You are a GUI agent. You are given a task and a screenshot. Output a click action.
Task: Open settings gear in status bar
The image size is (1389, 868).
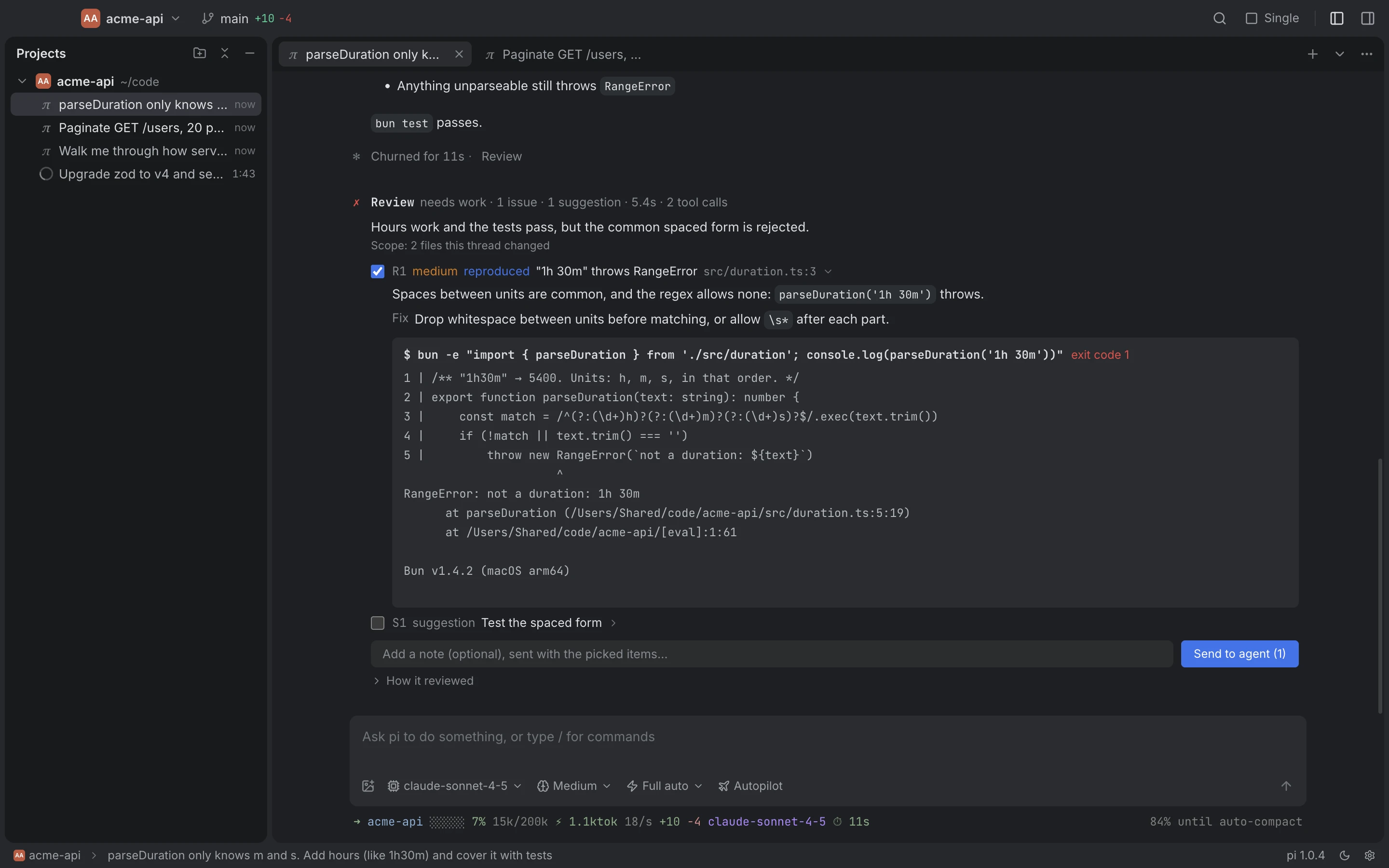[1370, 855]
